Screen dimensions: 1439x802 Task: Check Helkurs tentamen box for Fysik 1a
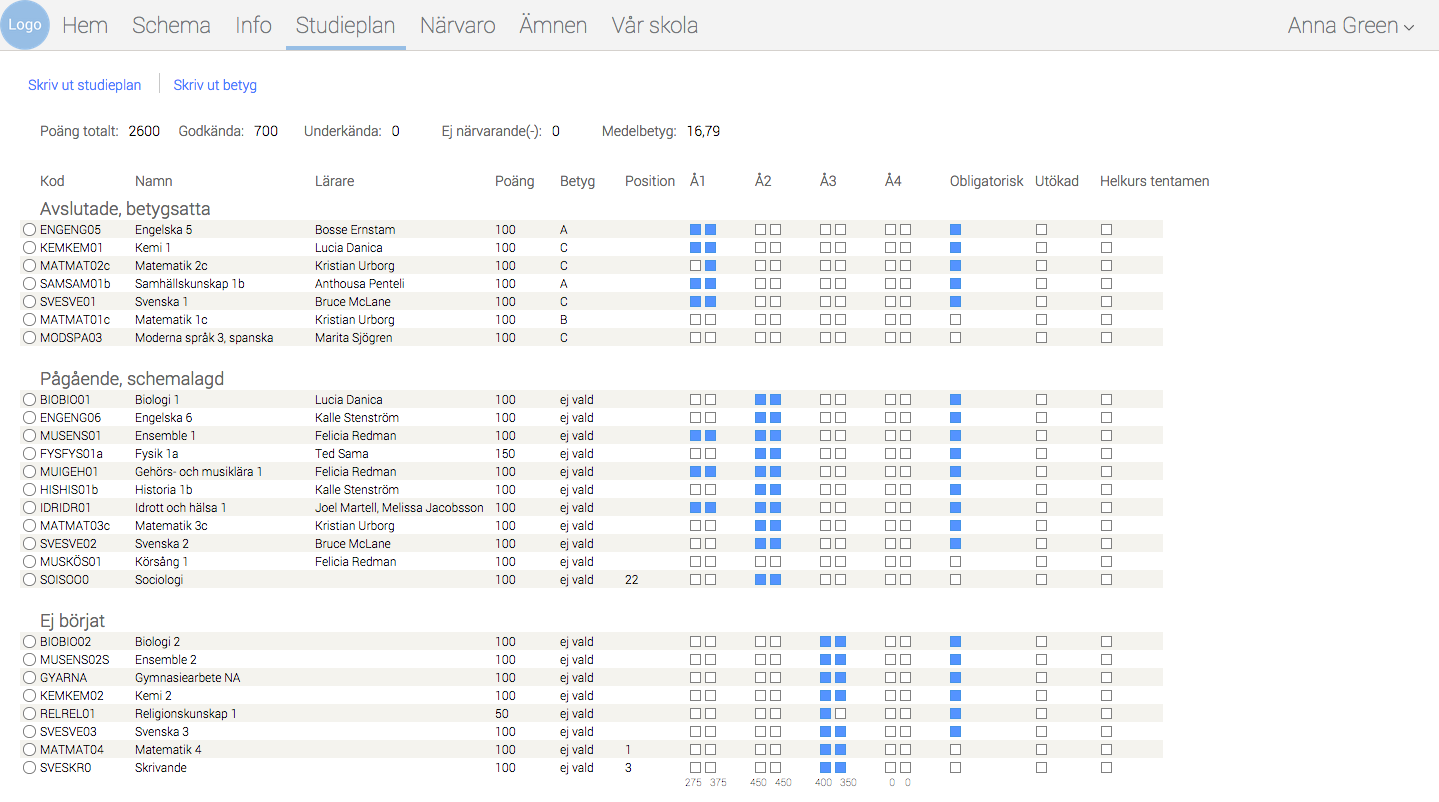tap(1106, 454)
